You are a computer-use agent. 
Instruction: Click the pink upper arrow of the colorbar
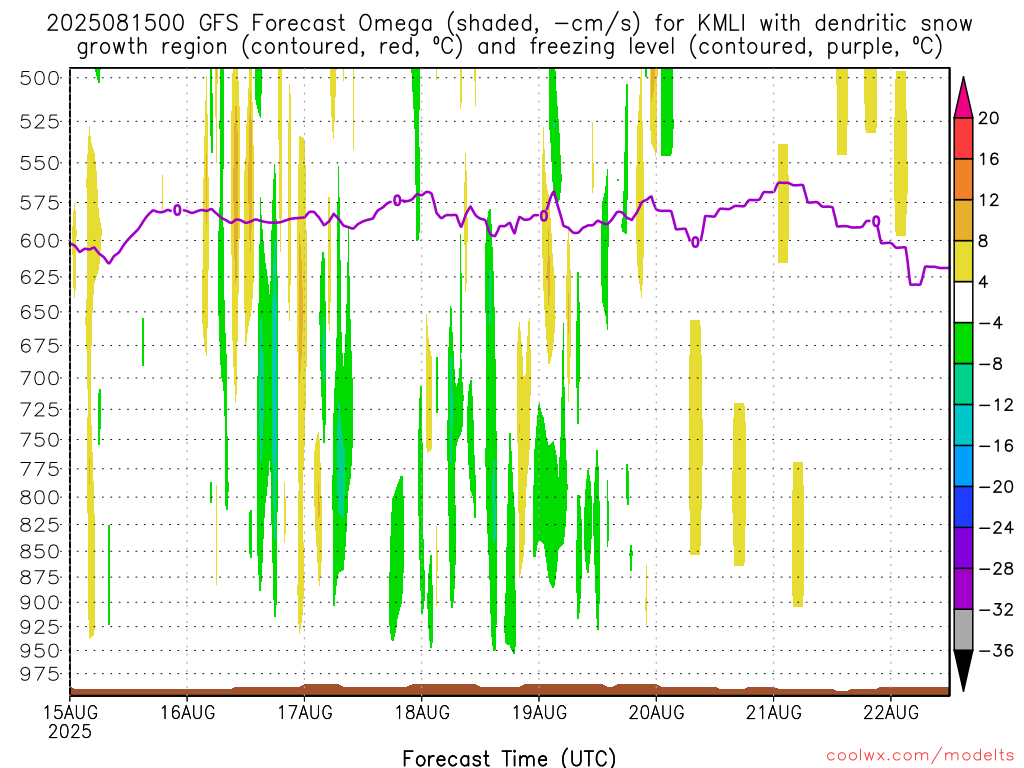tap(963, 99)
